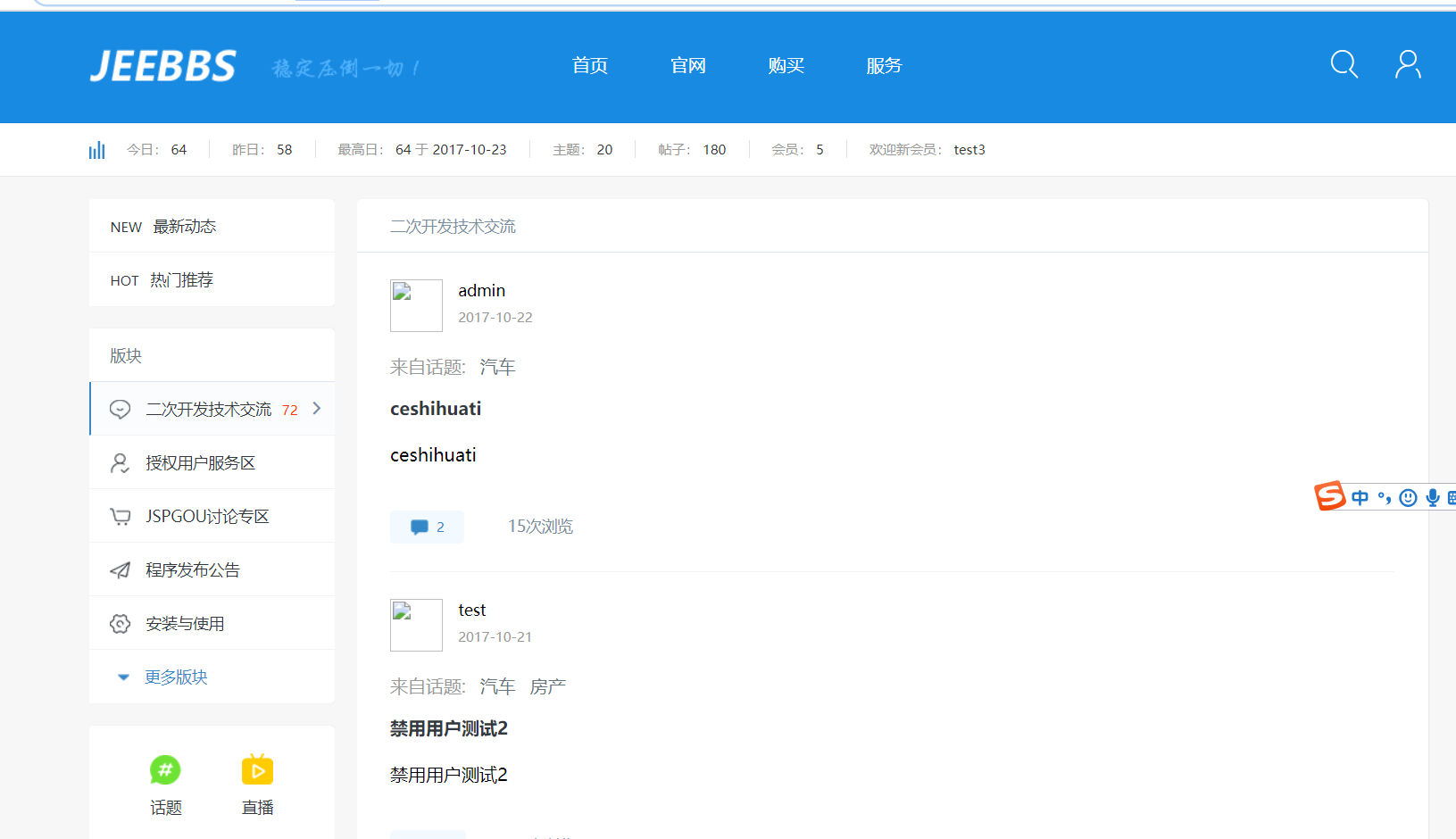The width and height of the screenshot is (1456, 839).
Task: Open the 授权用户服务区 board
Action: click(212, 462)
